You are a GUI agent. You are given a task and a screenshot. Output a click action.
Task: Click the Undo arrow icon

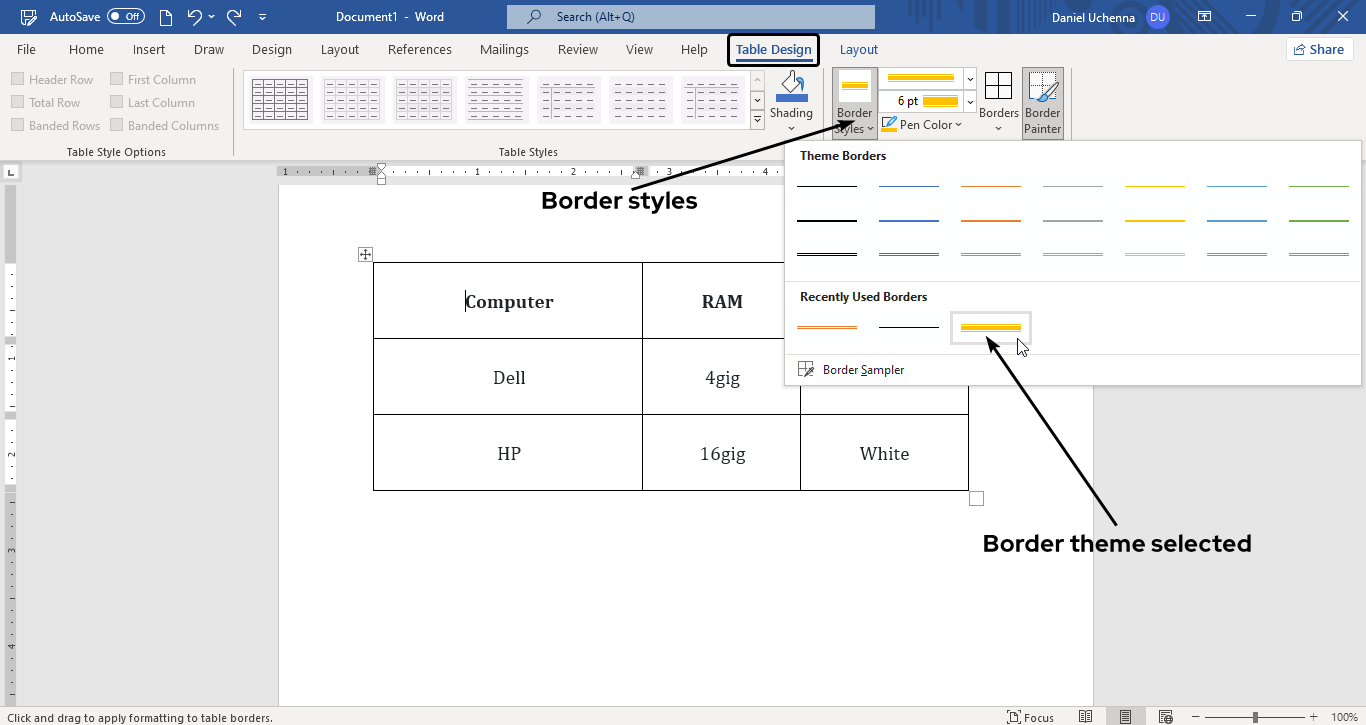point(194,16)
